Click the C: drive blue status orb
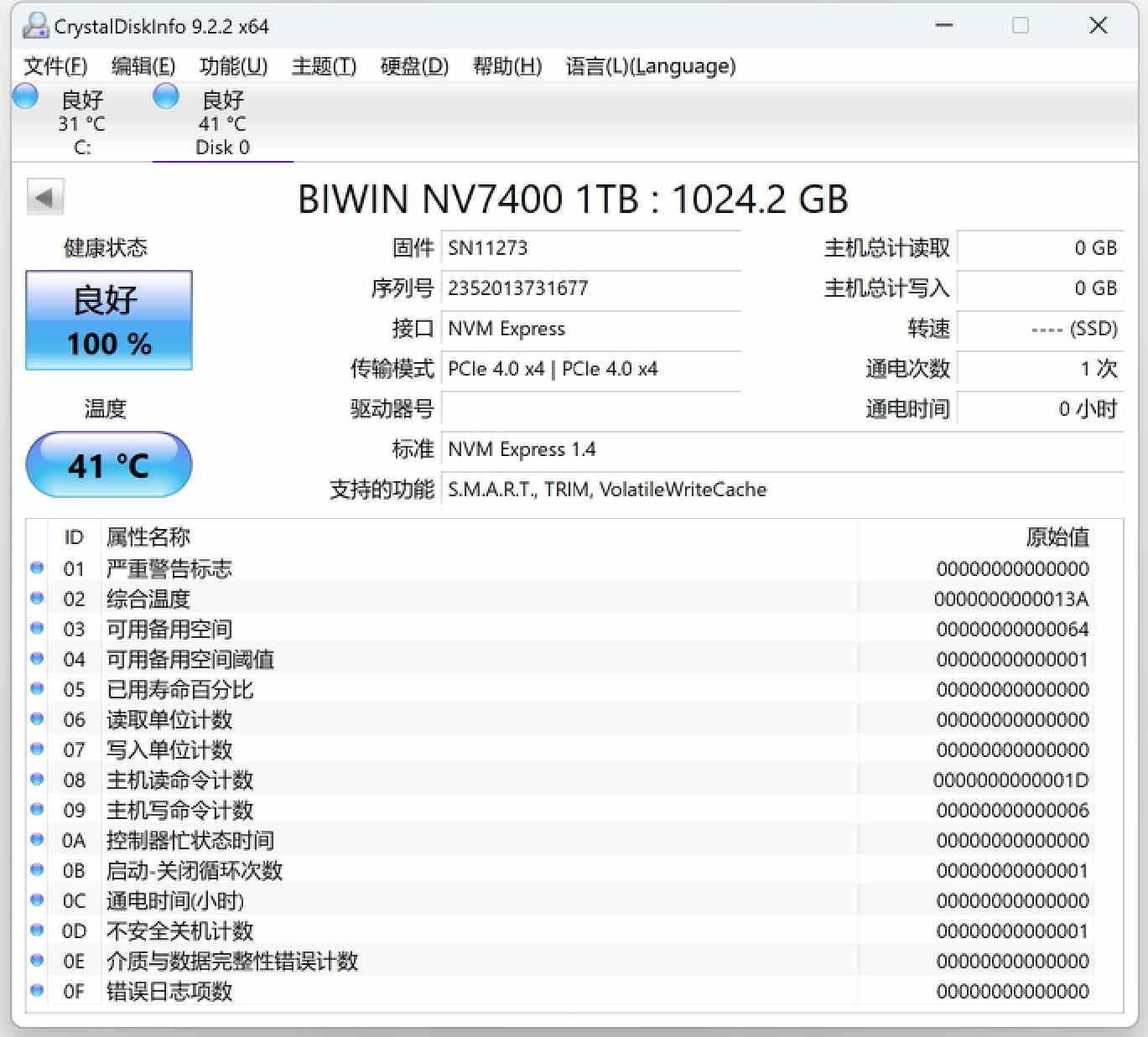 [25, 96]
